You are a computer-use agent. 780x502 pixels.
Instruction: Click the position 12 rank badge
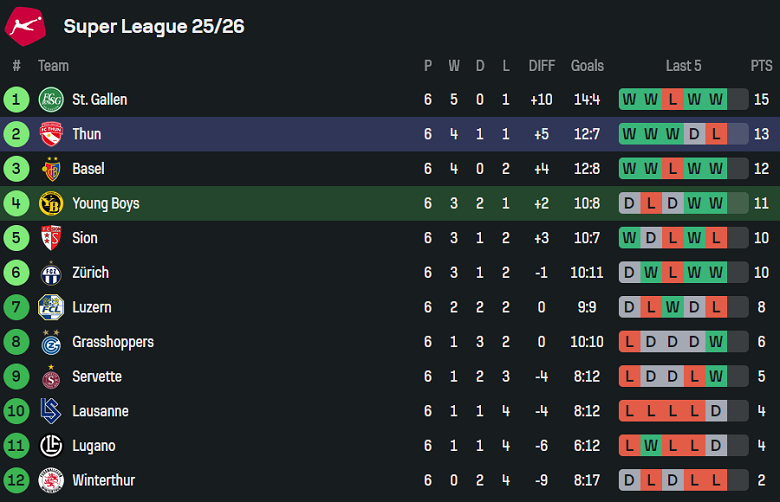(x=16, y=480)
